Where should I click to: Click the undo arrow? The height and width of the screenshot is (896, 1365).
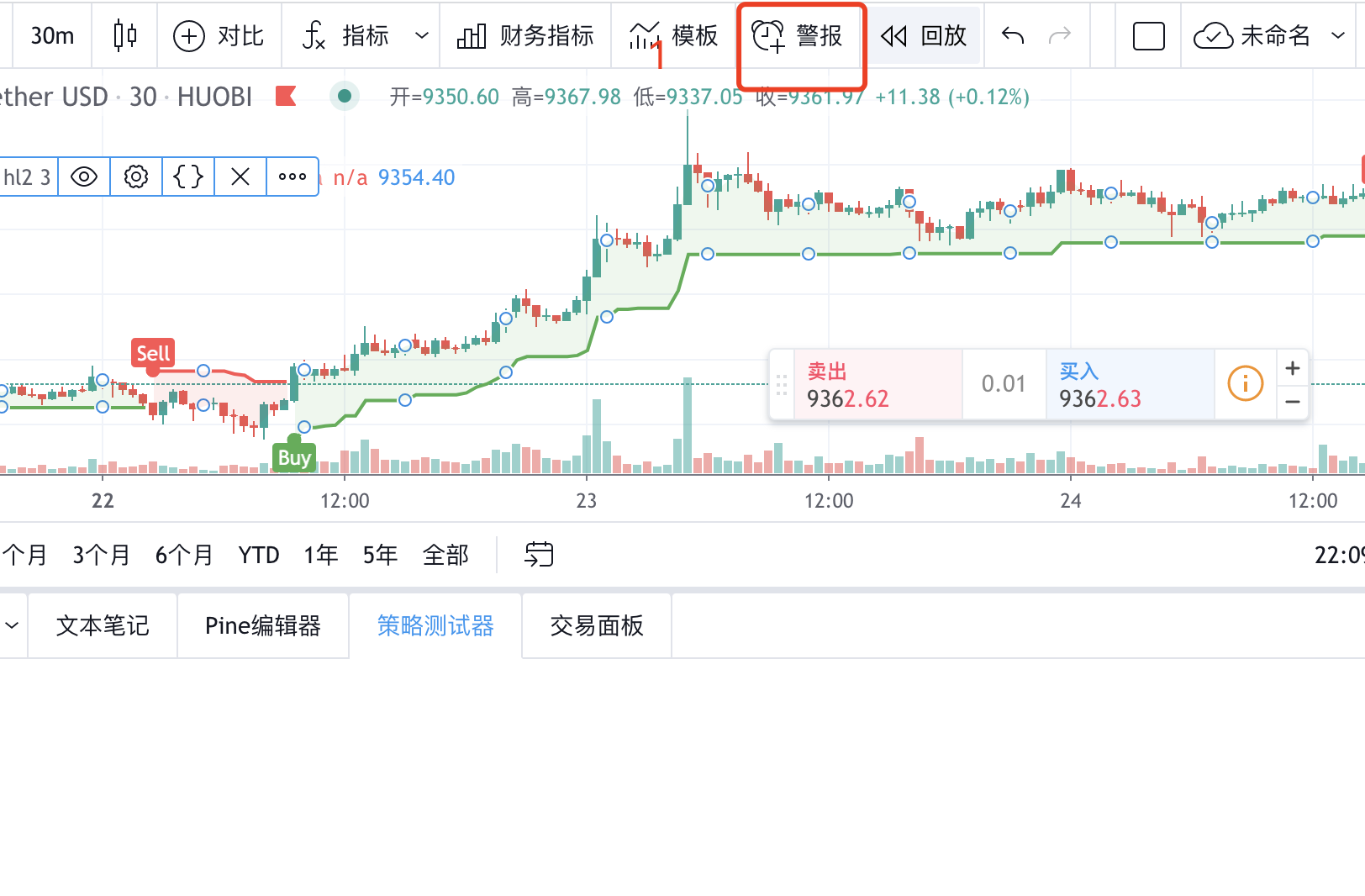coord(1013,35)
